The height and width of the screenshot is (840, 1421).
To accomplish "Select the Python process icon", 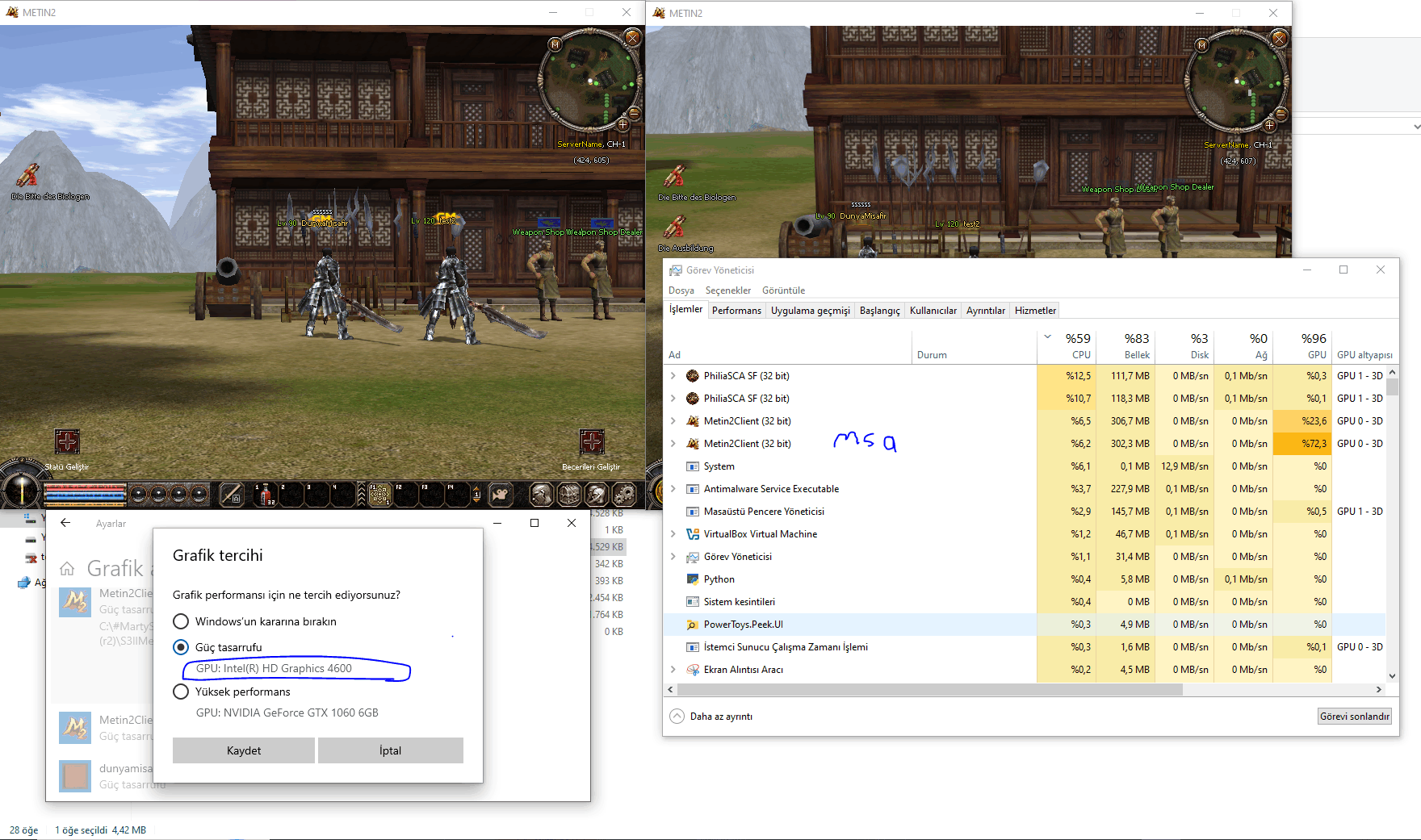I will [693, 579].
